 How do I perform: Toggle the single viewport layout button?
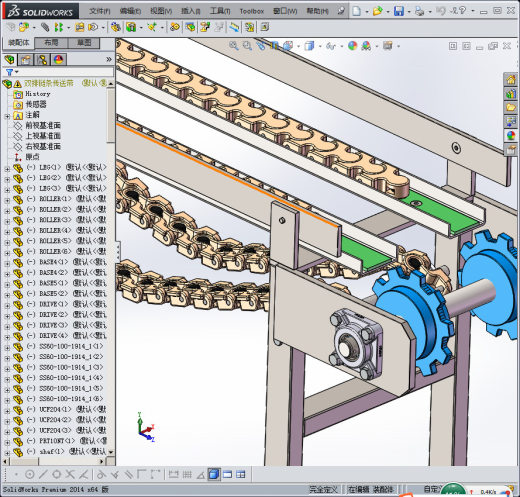pos(227,474)
